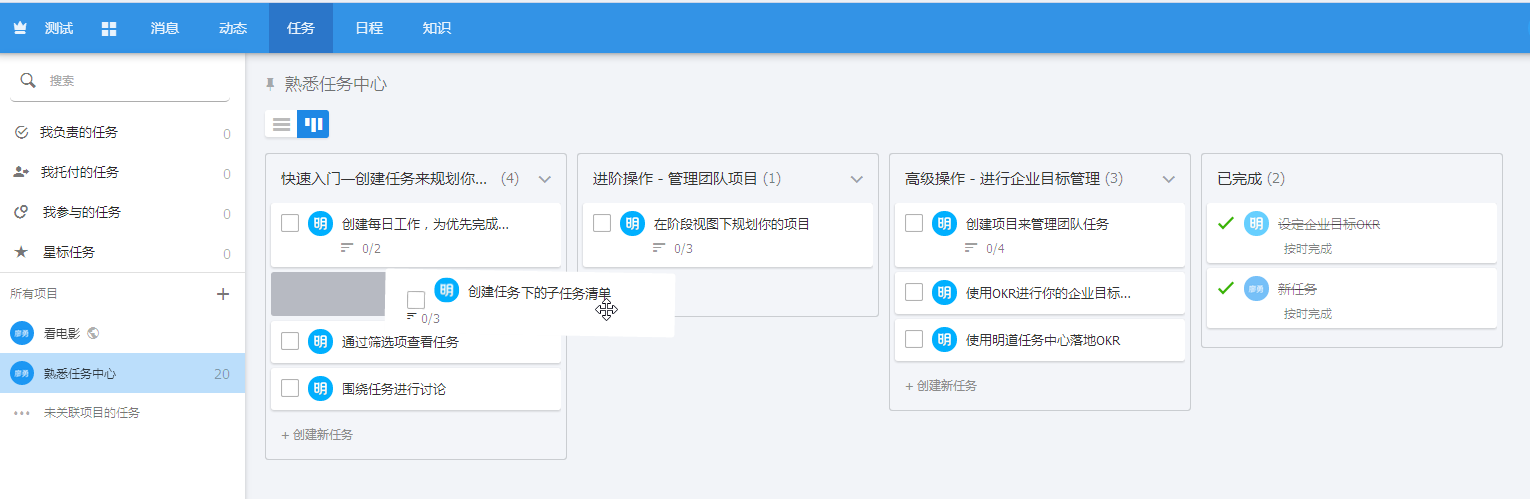Open the 消息 tab
The width and height of the screenshot is (1530, 499).
[x=165, y=28]
